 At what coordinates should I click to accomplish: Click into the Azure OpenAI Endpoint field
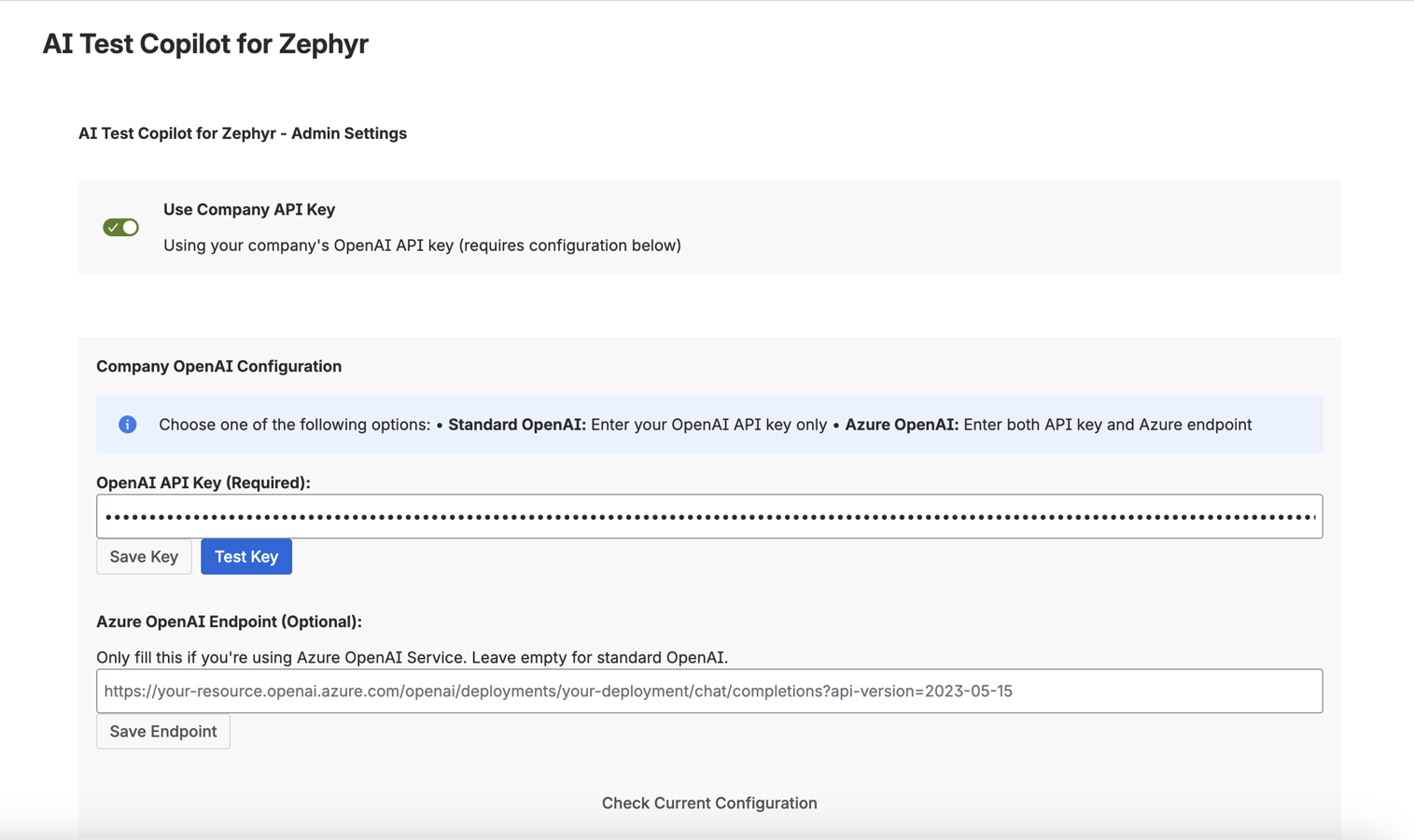click(708, 691)
